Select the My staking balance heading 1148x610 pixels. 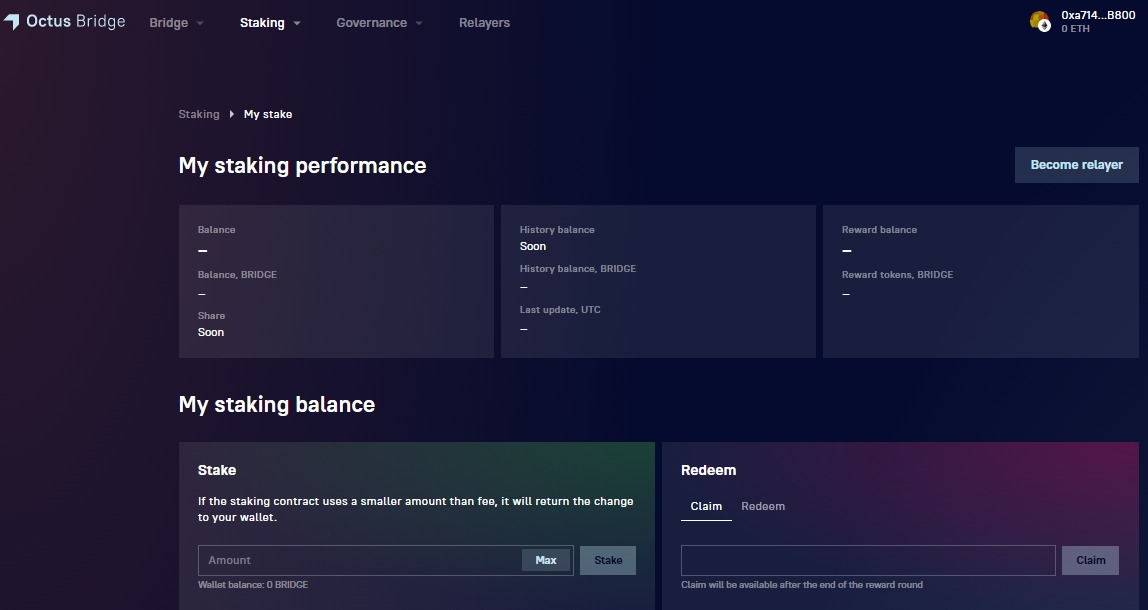277,404
